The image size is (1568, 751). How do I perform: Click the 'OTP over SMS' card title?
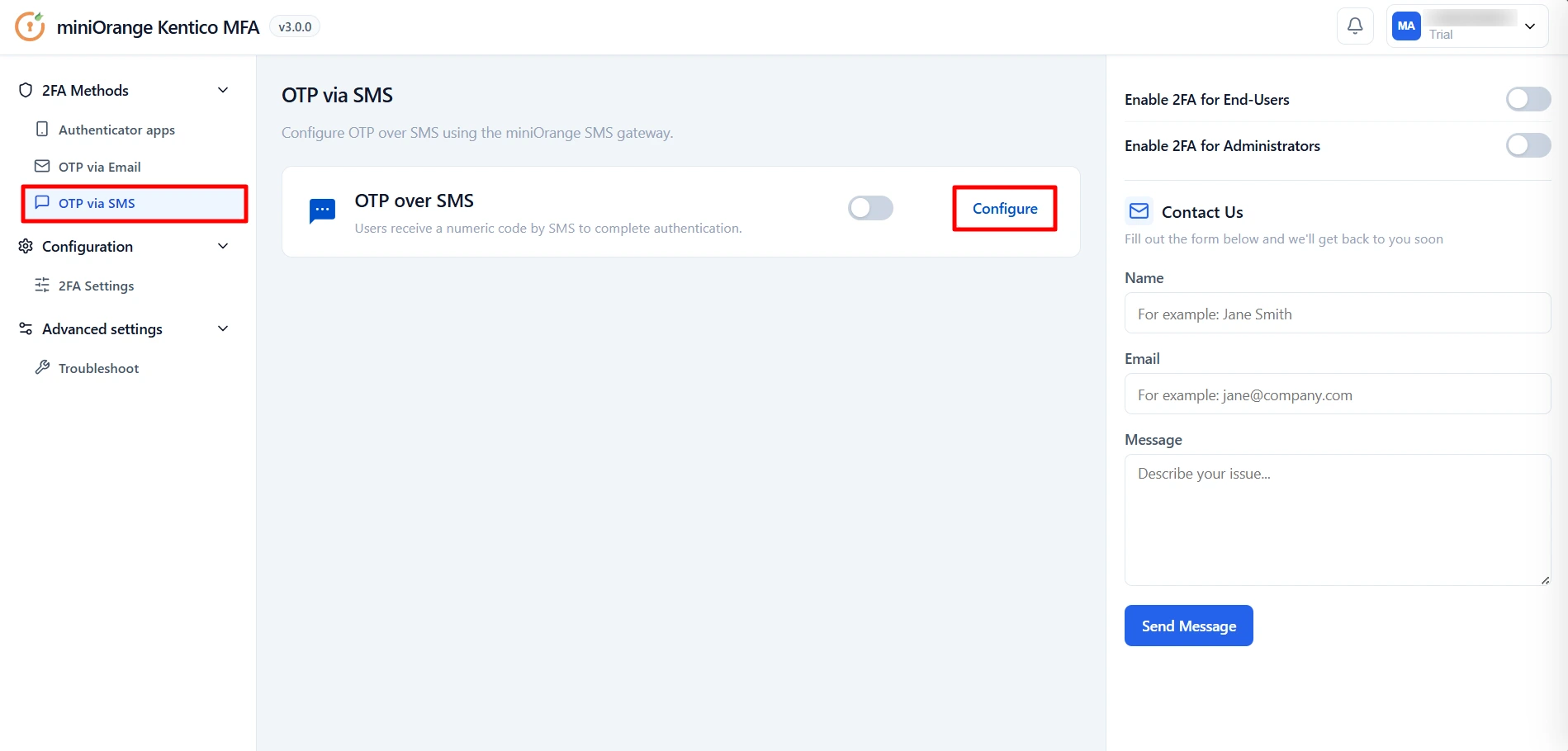click(x=414, y=201)
